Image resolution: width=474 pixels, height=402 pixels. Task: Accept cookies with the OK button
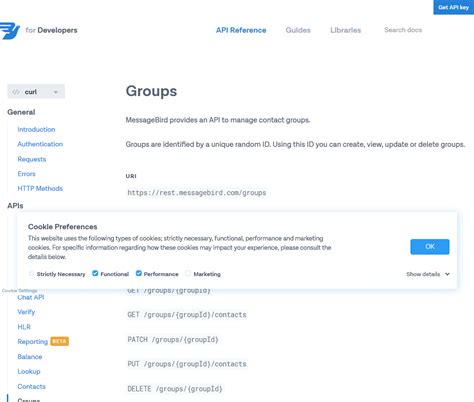point(430,247)
